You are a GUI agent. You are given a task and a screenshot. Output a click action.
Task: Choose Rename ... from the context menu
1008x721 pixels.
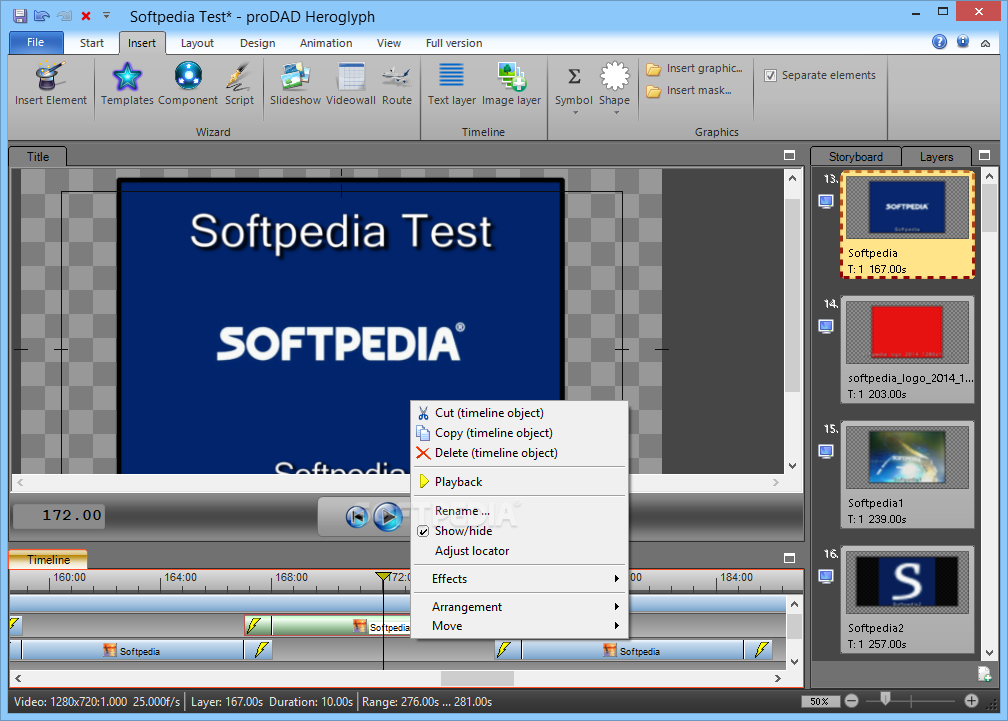(x=519, y=511)
